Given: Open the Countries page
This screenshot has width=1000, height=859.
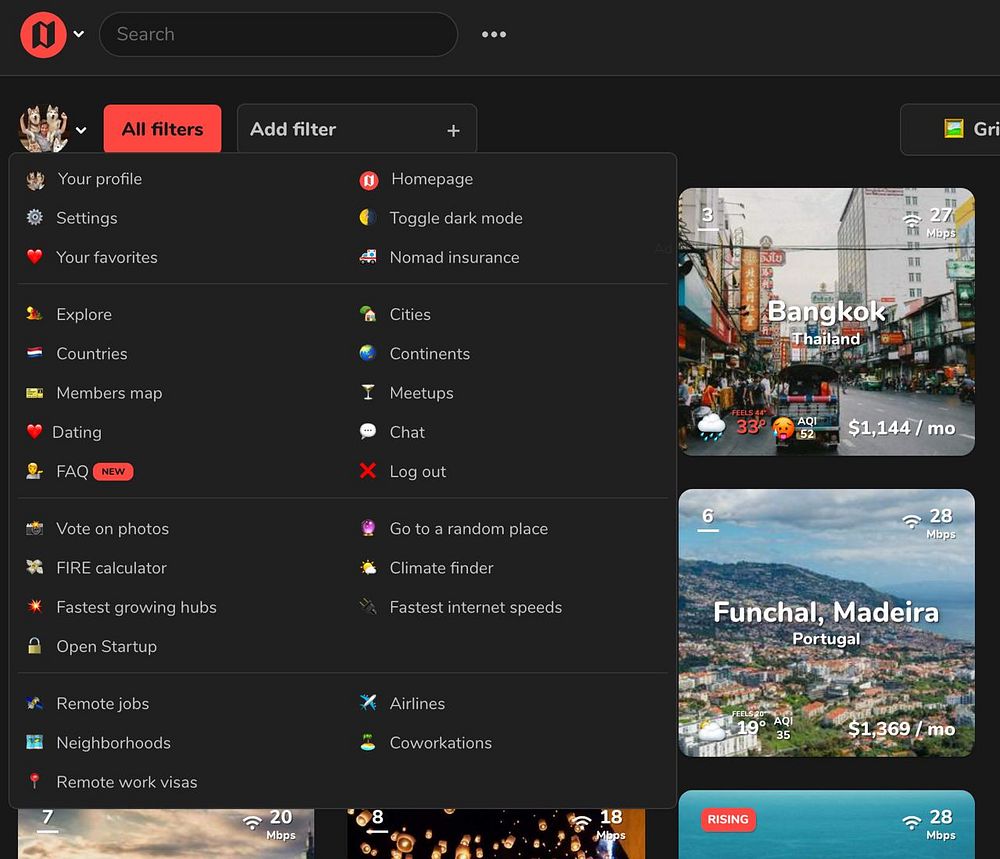Looking at the screenshot, I should pos(91,353).
